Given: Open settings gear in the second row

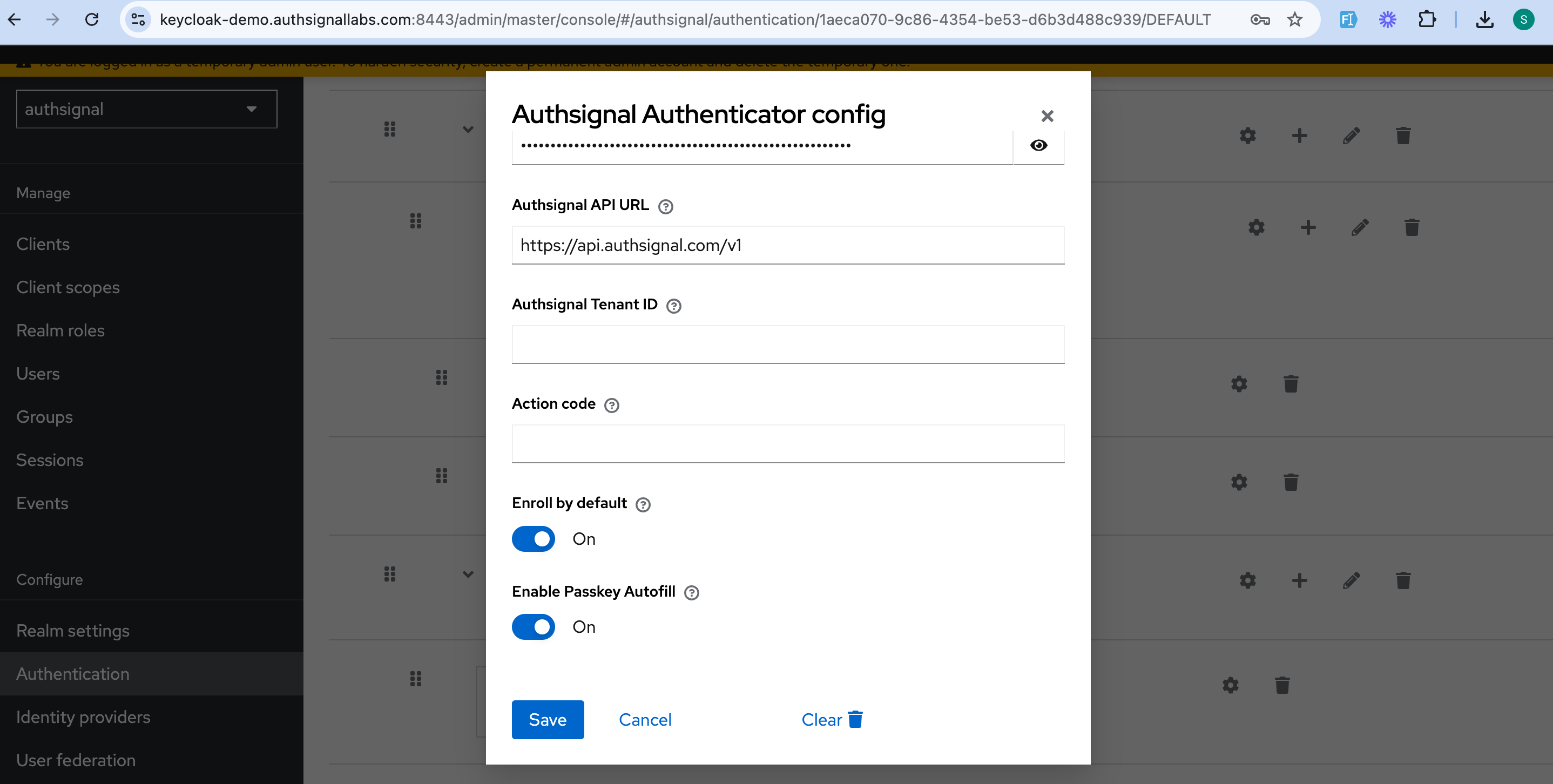Looking at the screenshot, I should [1256, 227].
